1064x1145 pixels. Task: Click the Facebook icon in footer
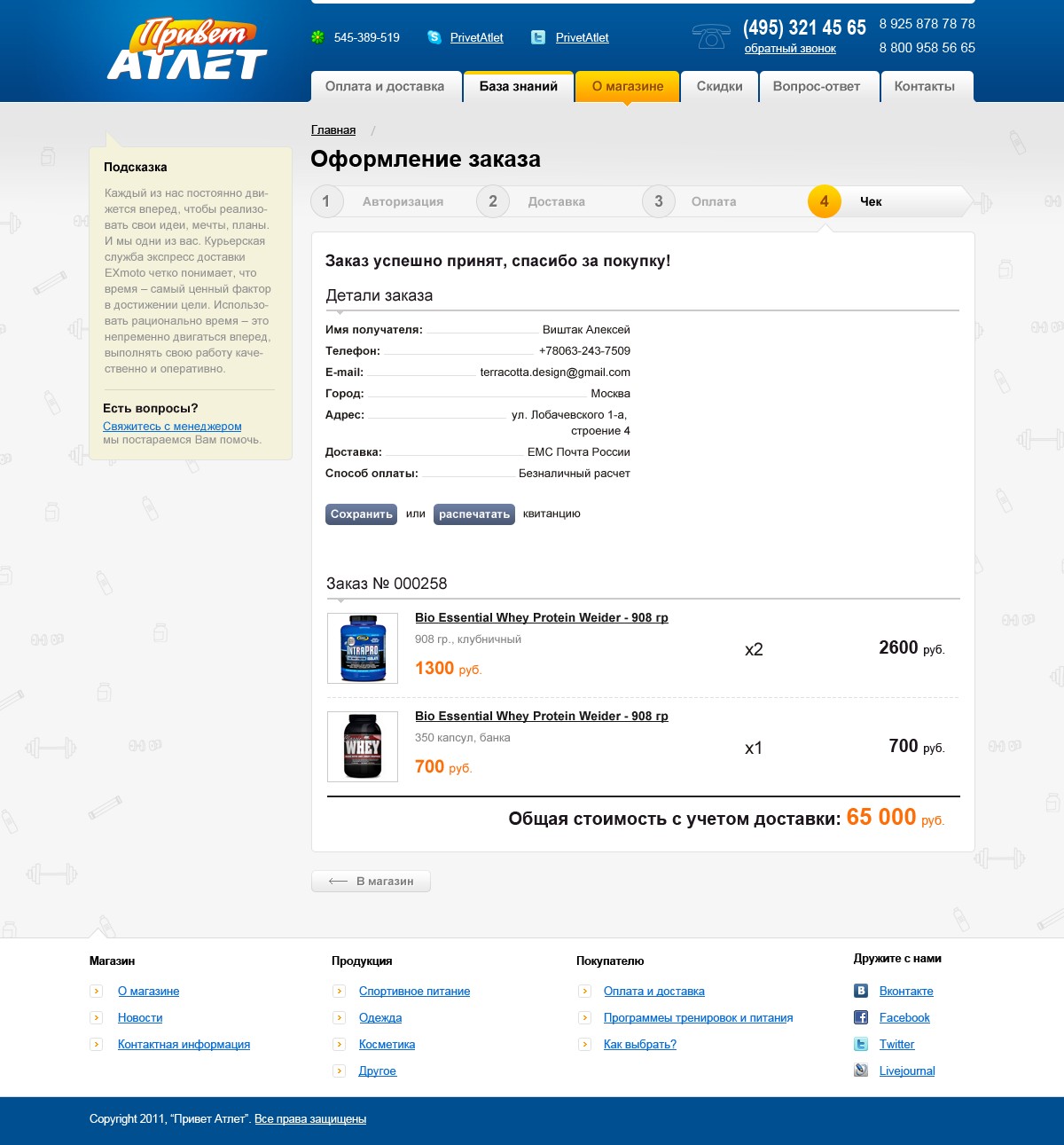click(861, 1017)
